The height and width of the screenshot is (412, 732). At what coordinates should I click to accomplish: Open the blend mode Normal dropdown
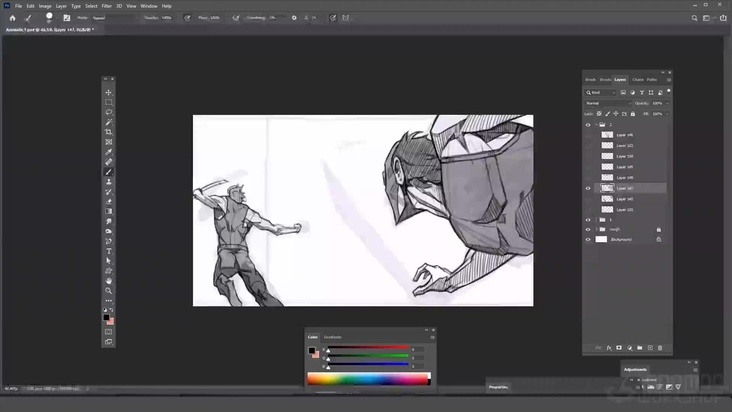click(606, 103)
